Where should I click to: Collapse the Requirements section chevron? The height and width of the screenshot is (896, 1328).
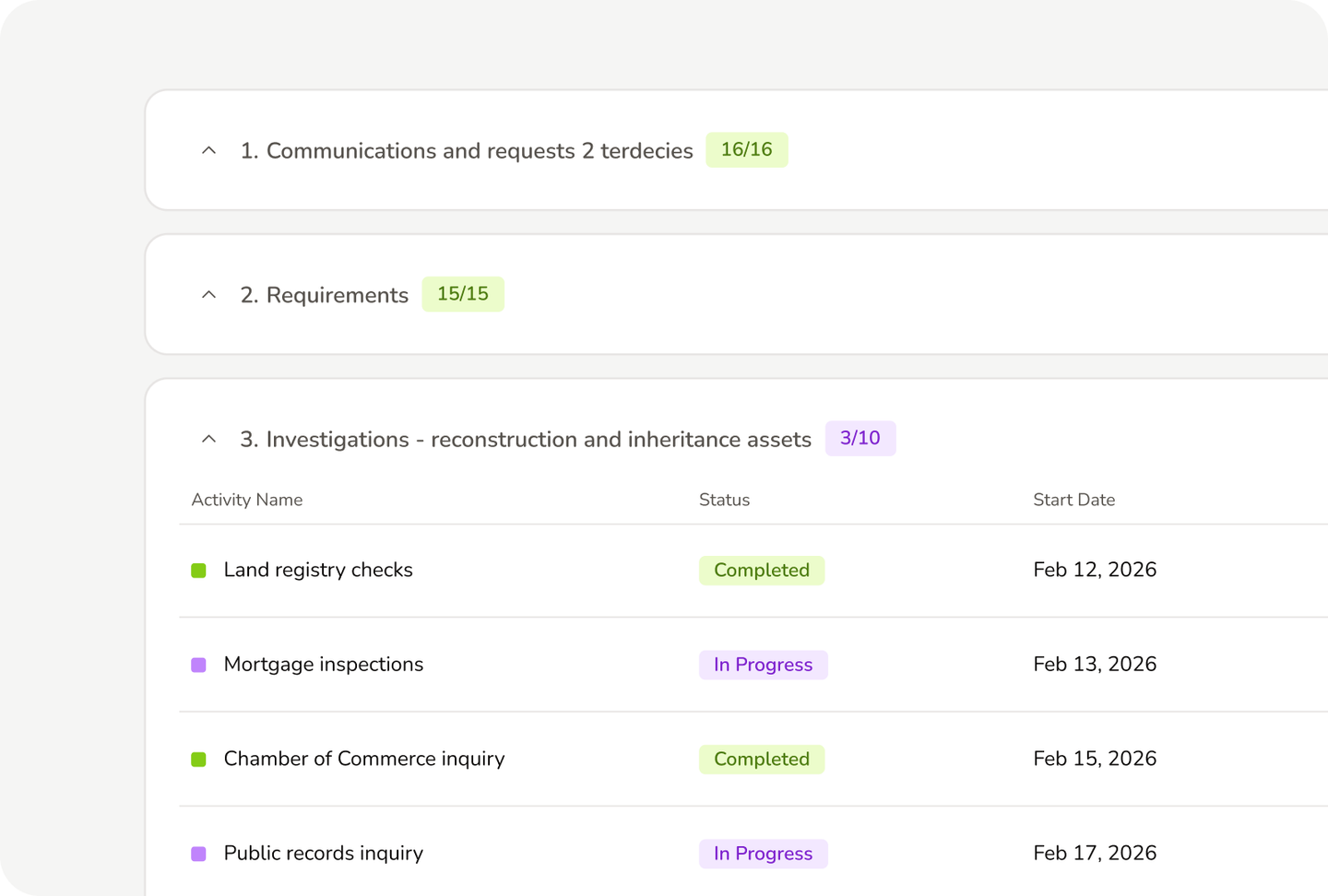coord(209,295)
